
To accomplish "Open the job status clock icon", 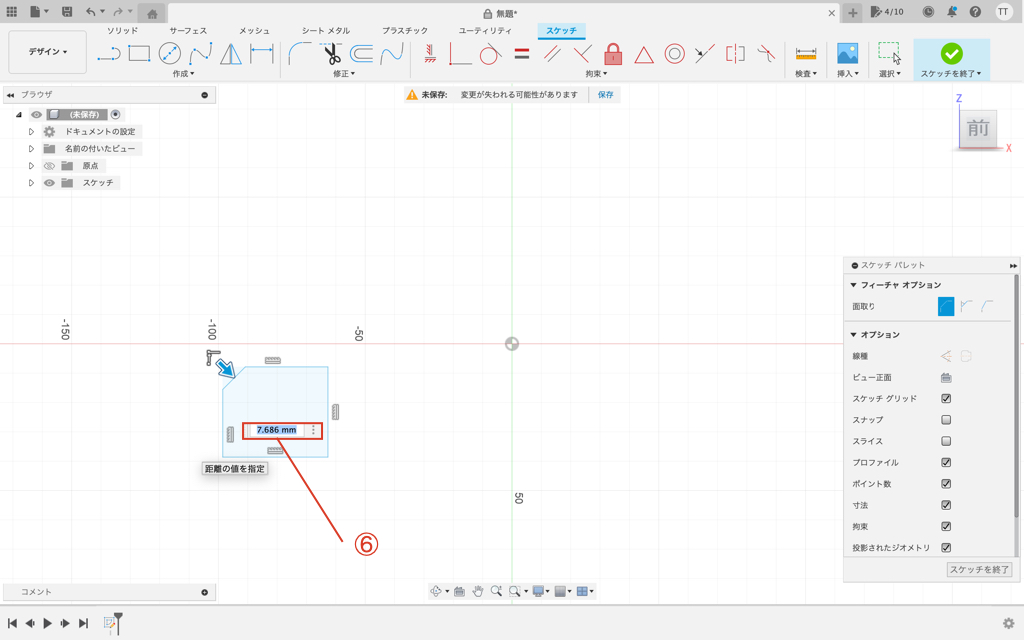I will click(928, 12).
